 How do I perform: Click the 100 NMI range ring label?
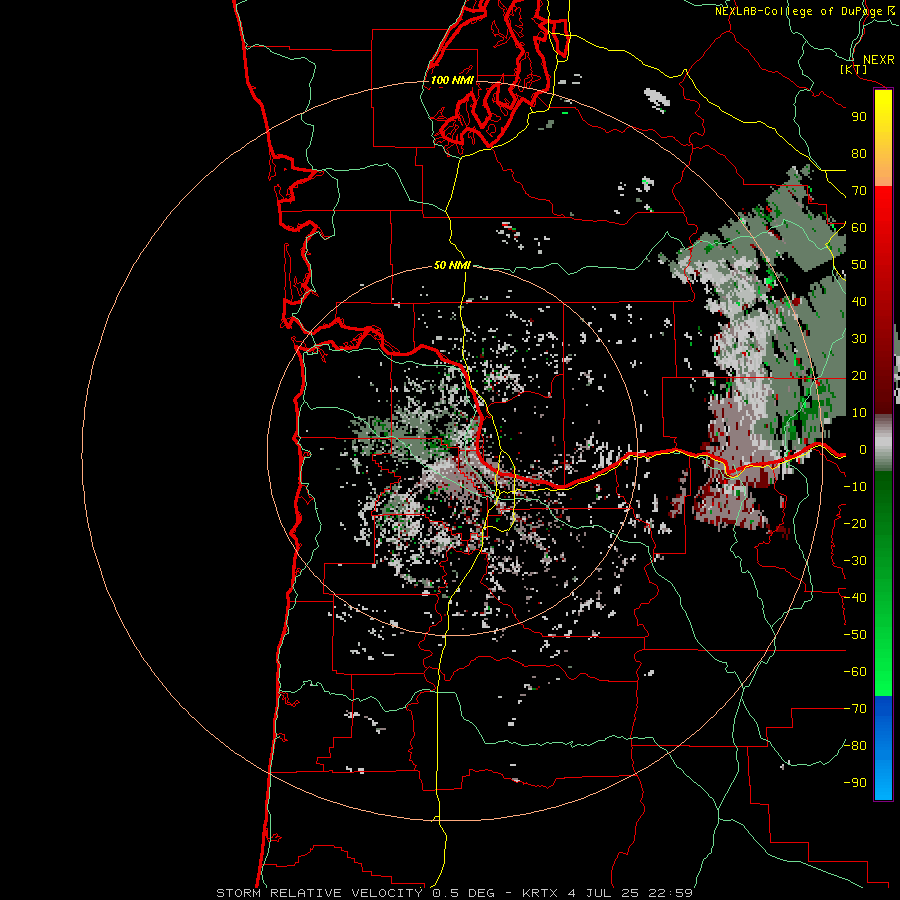click(x=452, y=80)
